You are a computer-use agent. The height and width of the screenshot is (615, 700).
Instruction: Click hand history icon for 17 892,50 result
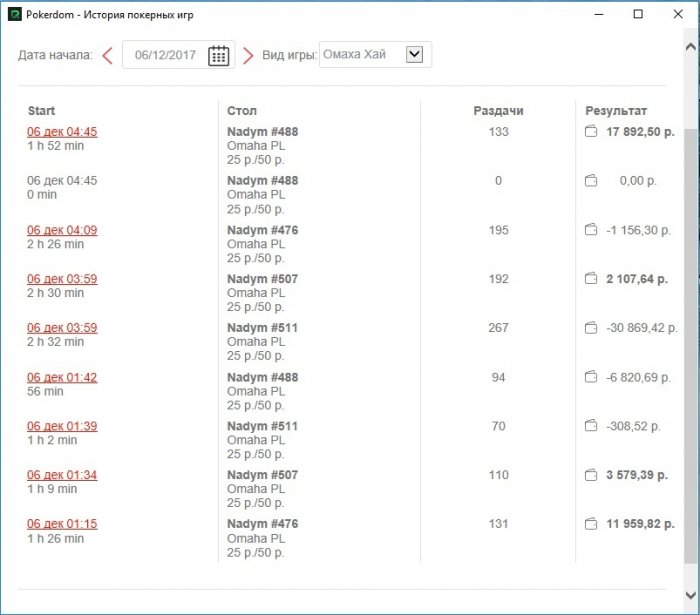591,132
